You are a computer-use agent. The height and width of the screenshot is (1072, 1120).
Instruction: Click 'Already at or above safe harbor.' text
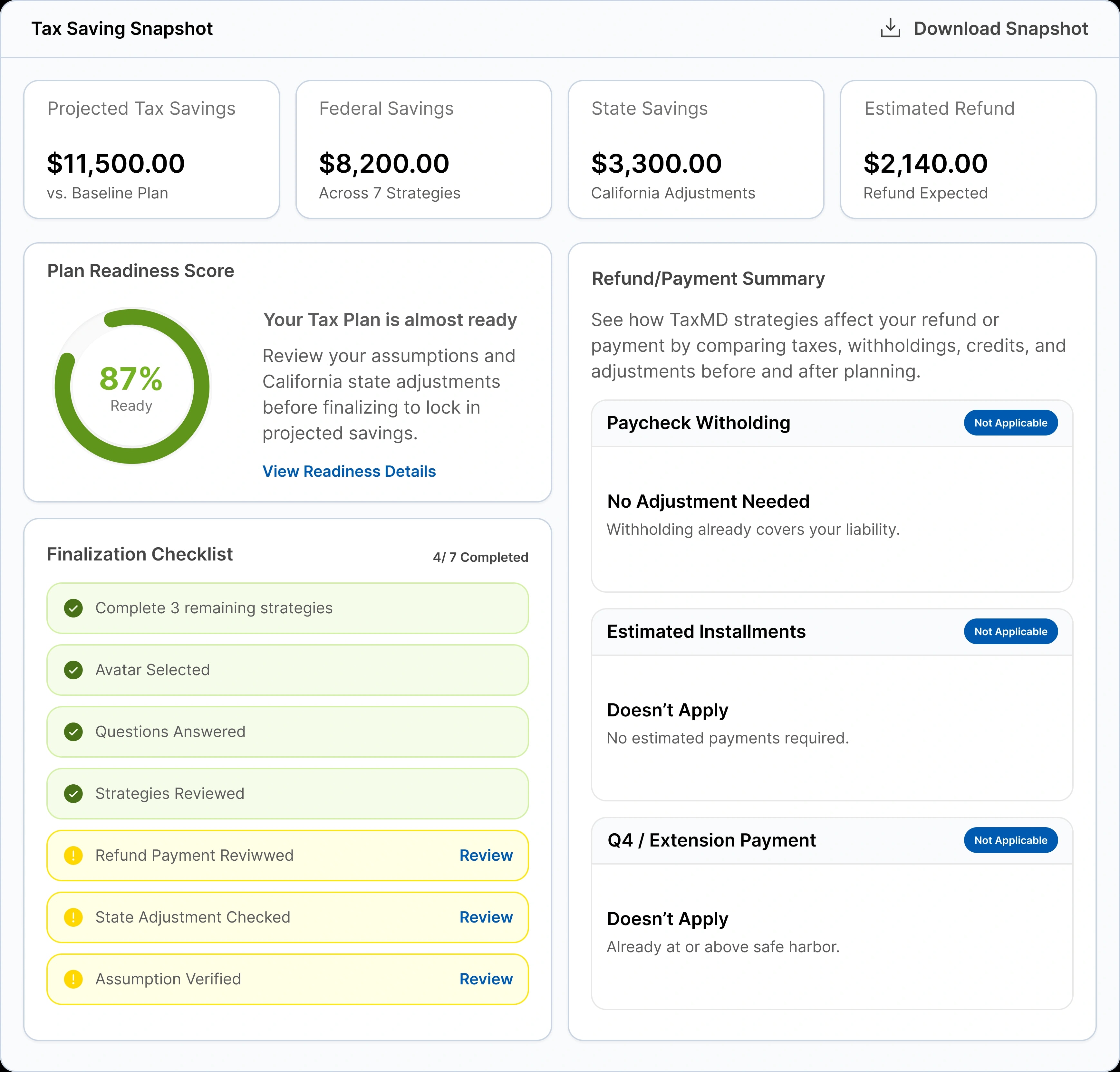723,947
